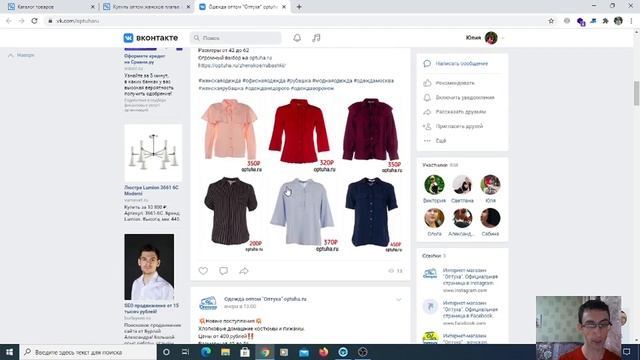Open member Виктория's avatar
The width and height of the screenshot is (640, 360).
point(434,185)
